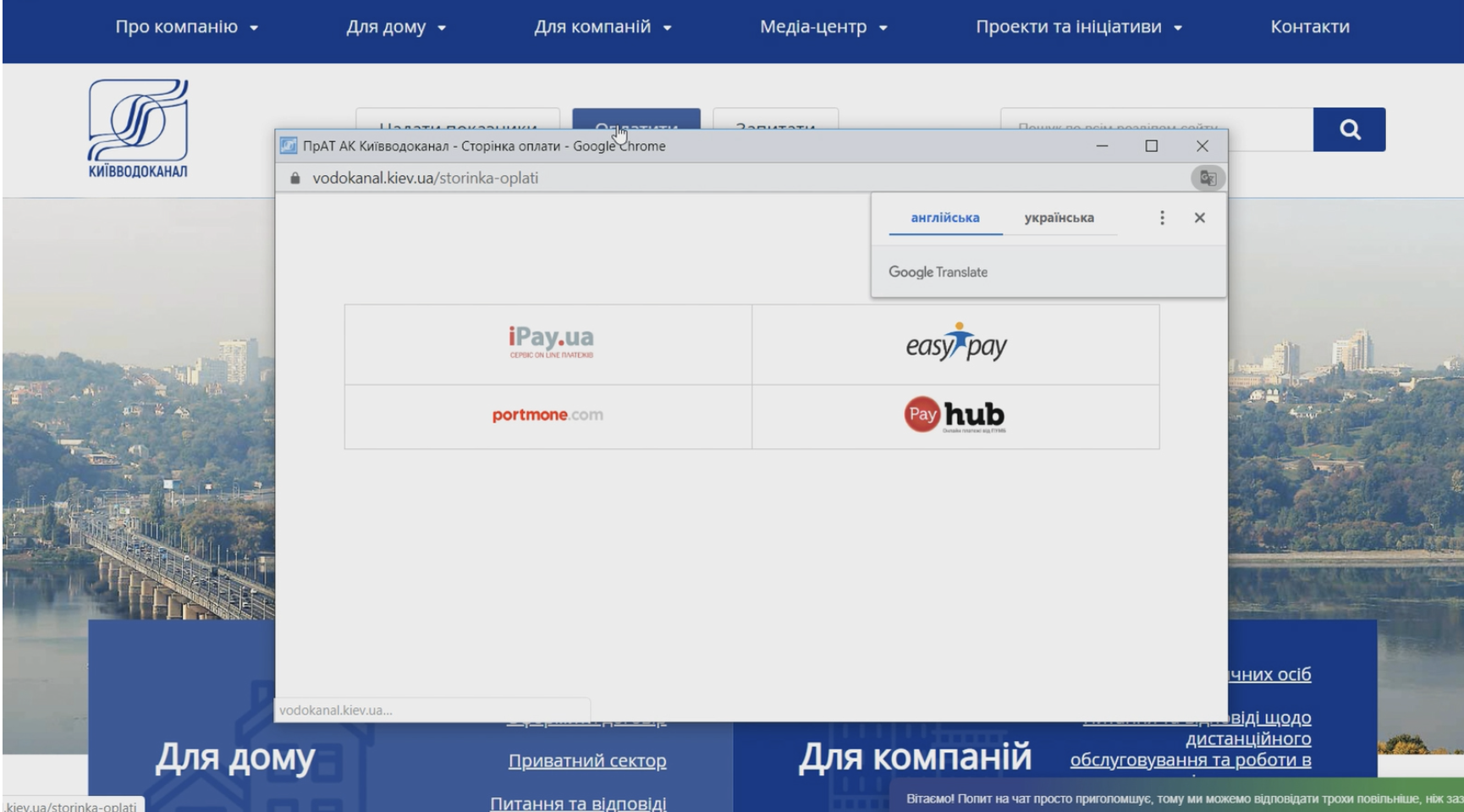
Task: Expand the Медіа-центр menu
Action: [x=823, y=27]
